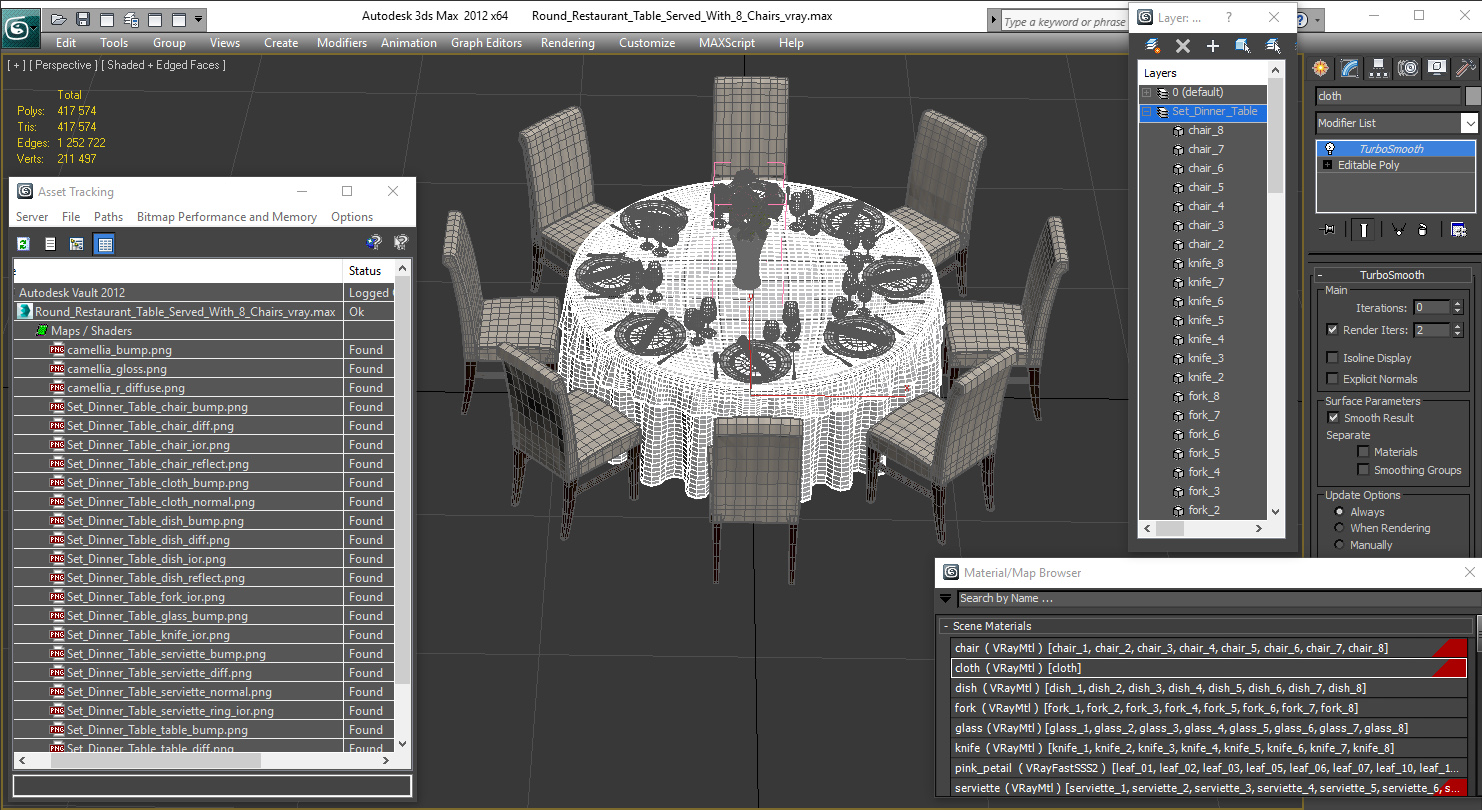Click Delete Layer X icon in Layer window
Viewport: 1482px width, 810px height.
1183,46
